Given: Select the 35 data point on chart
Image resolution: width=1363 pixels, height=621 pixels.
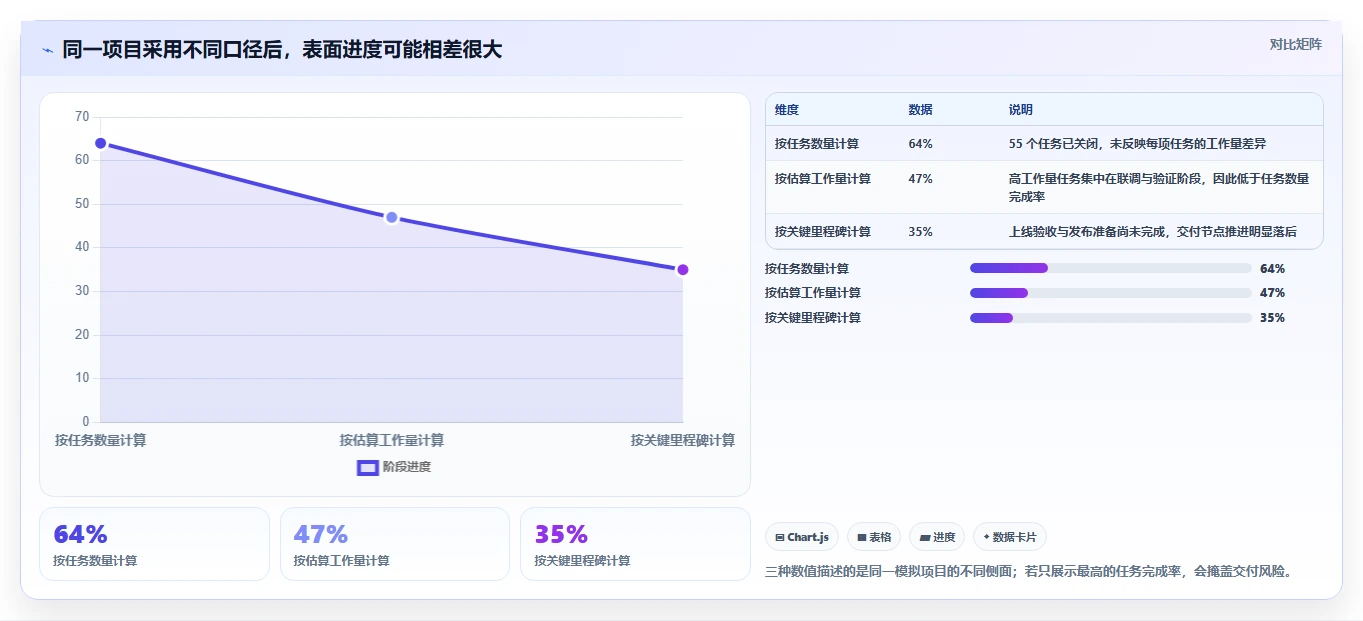Looking at the screenshot, I should click(x=683, y=269).
